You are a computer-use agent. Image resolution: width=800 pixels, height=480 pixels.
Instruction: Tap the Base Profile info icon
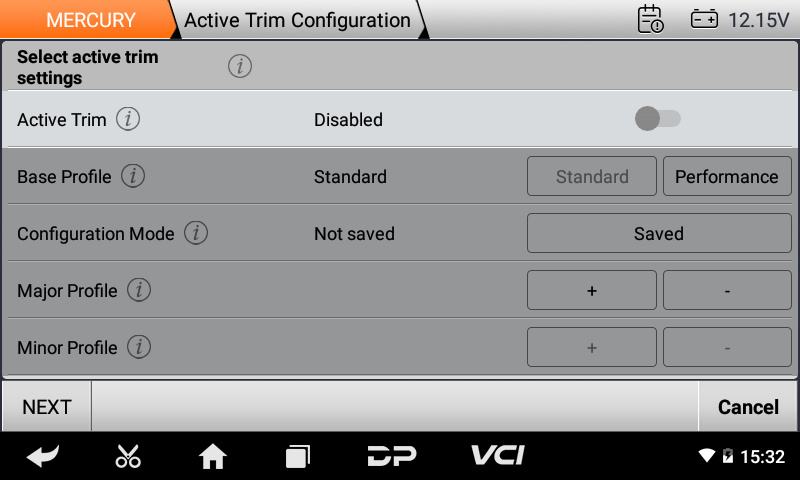pyautogui.click(x=133, y=176)
